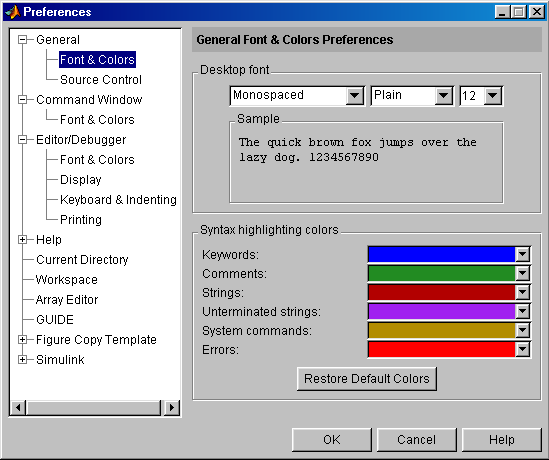This screenshot has width=549, height=460.
Task: Open the Workspace preferences item
Action: click(x=67, y=280)
